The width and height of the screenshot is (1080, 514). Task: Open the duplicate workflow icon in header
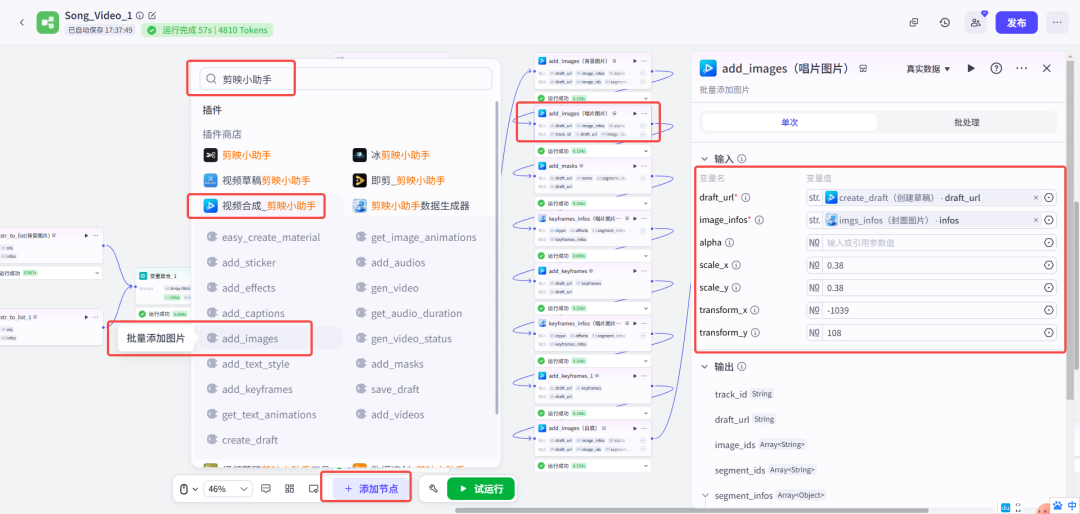point(914,22)
